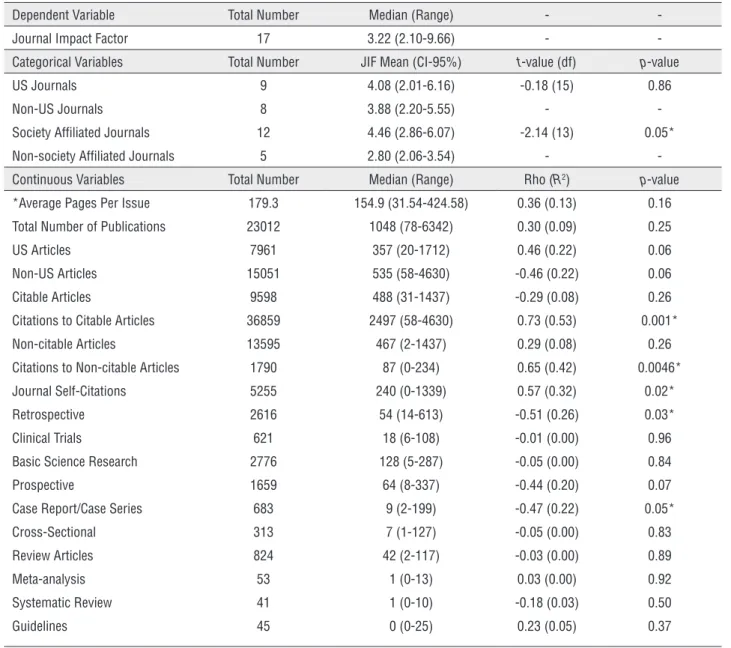Click the median '9 (2-199)'

coord(411,509)
